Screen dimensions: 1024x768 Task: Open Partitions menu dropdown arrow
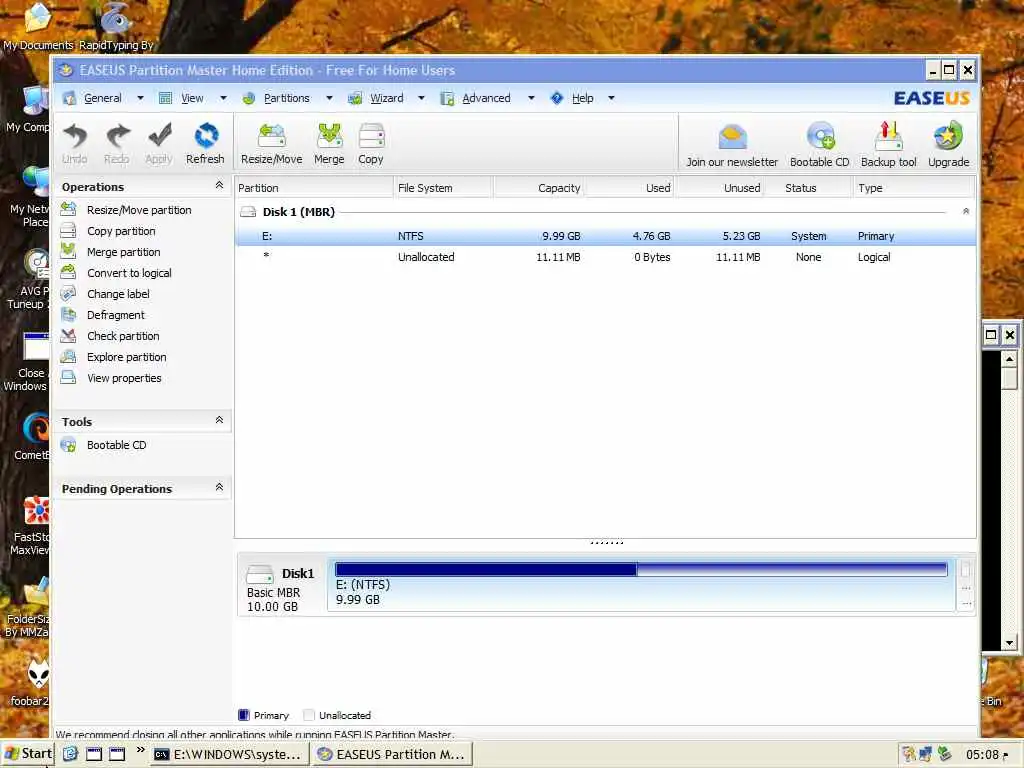pyautogui.click(x=329, y=98)
